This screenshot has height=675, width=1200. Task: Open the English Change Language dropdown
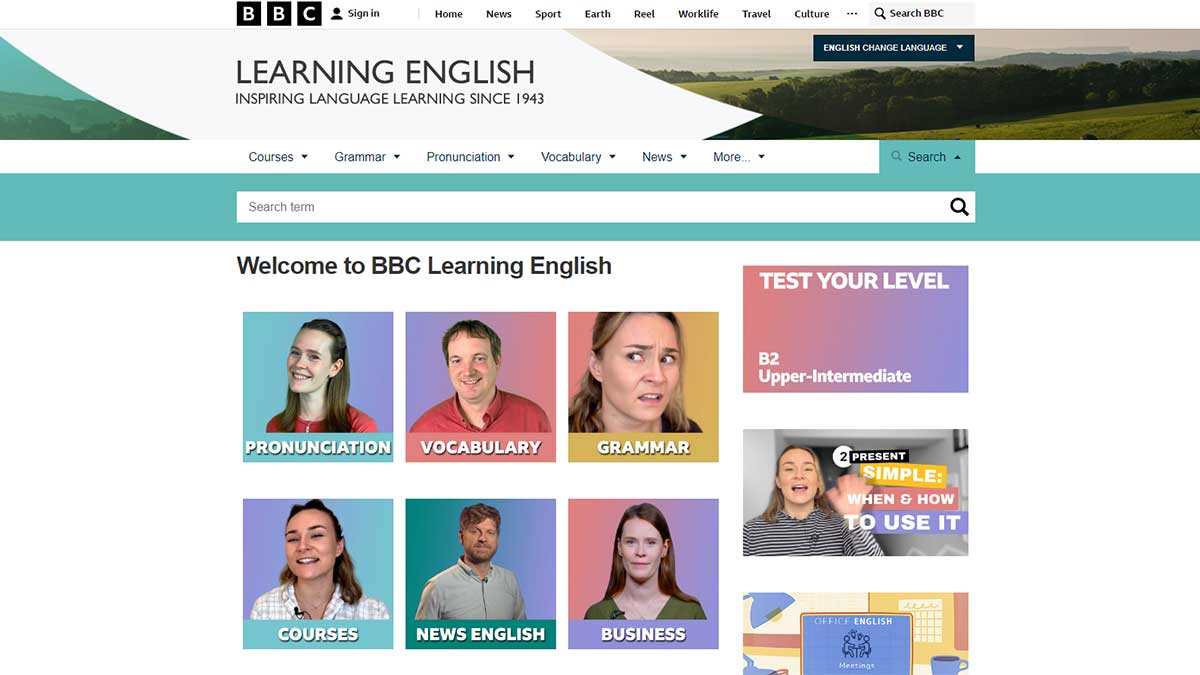click(893, 47)
